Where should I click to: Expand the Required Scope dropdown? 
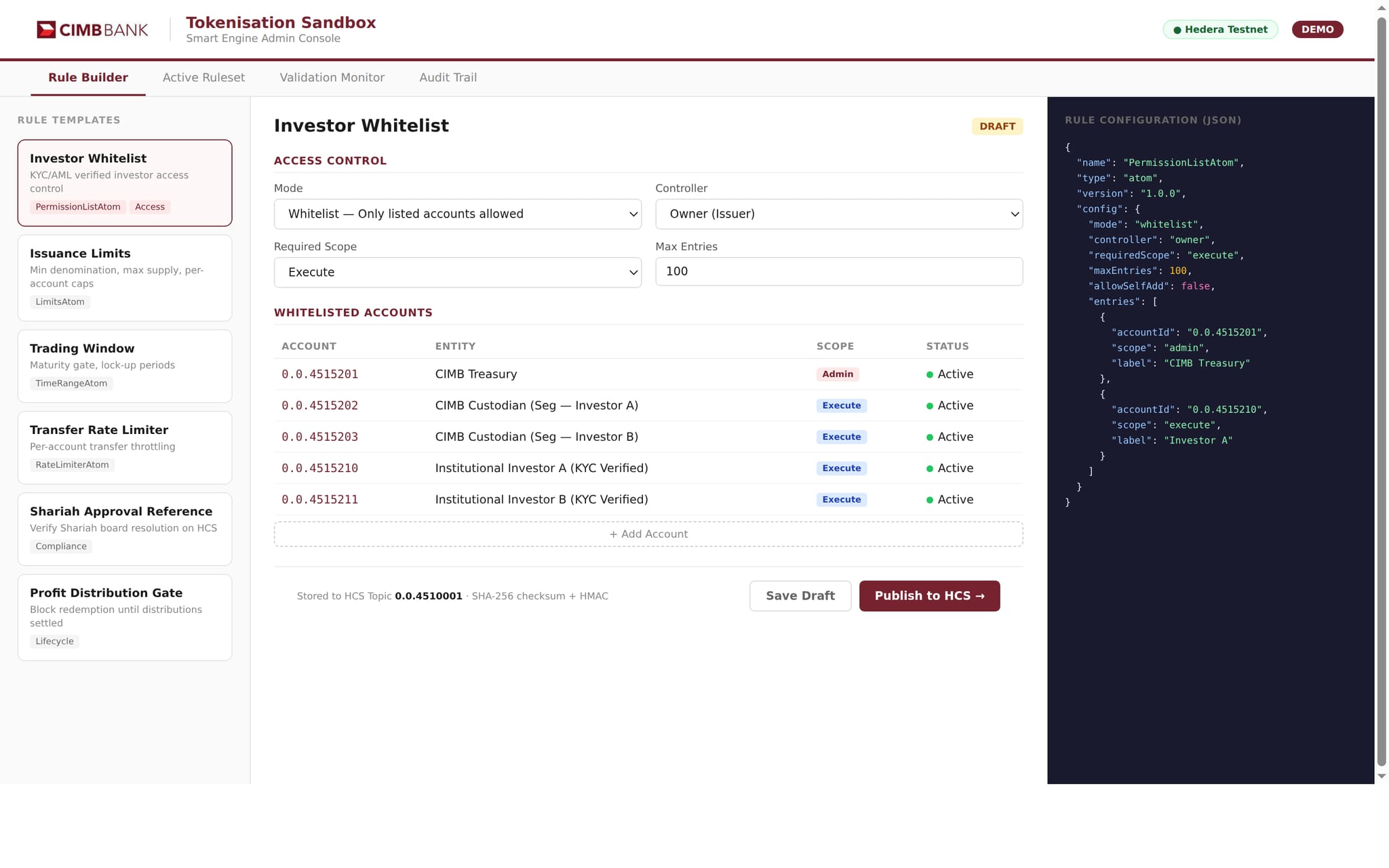point(457,273)
